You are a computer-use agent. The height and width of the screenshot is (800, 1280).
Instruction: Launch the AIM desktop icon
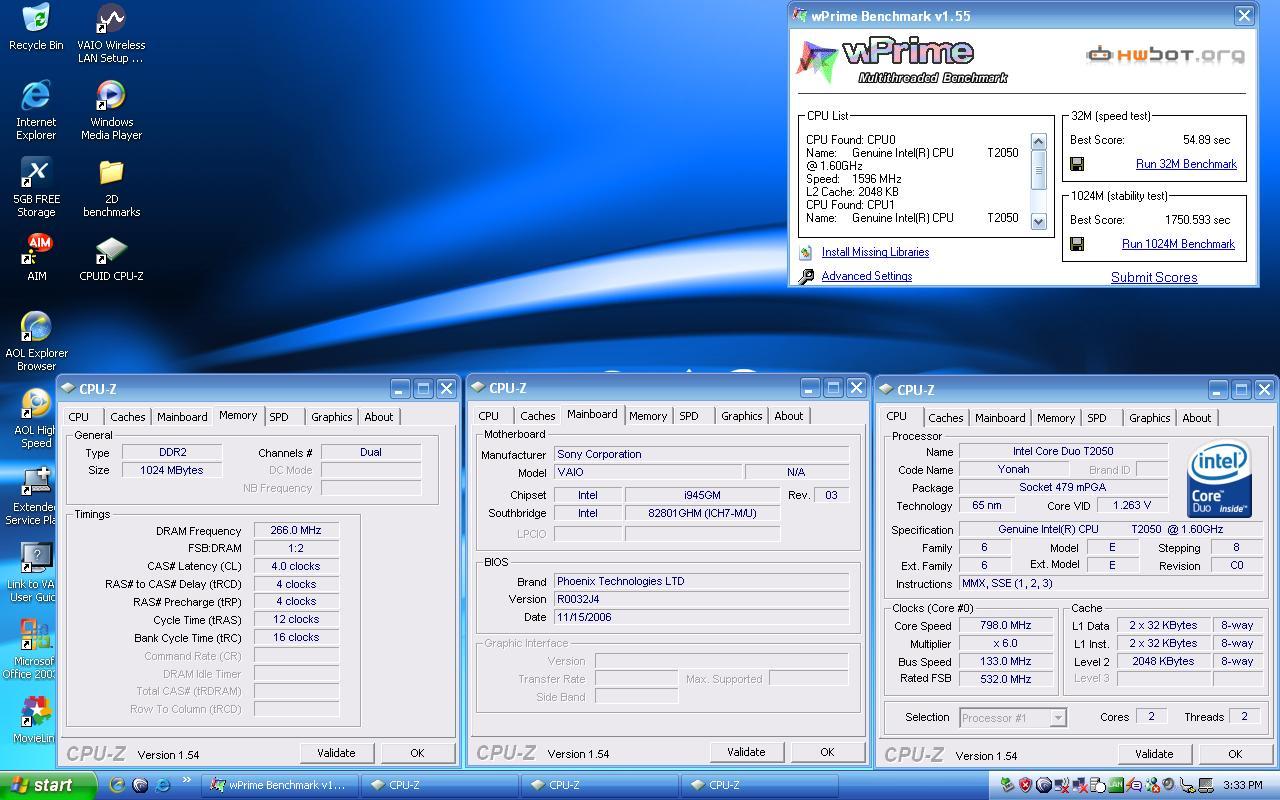pos(37,258)
